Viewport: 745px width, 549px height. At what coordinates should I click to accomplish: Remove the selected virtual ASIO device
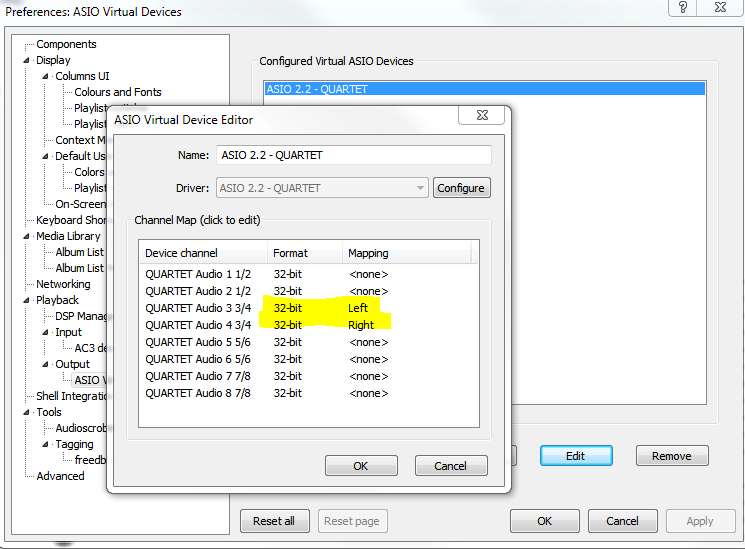pos(671,455)
